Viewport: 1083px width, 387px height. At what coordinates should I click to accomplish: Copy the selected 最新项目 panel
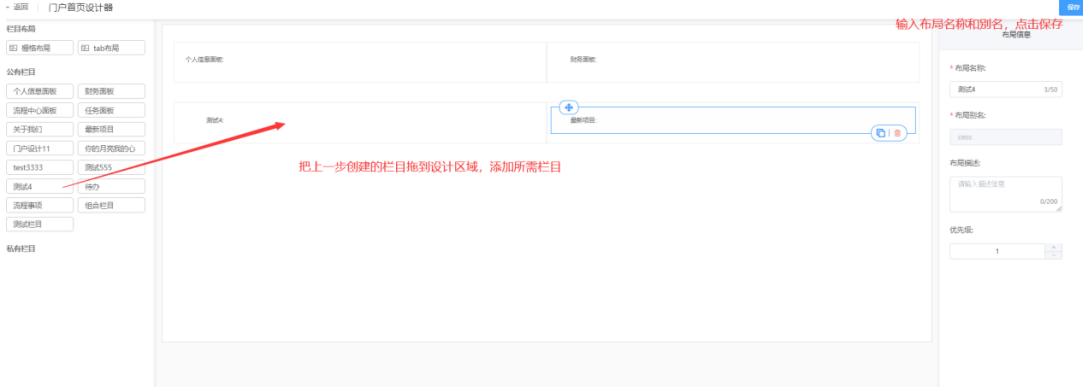[881, 133]
